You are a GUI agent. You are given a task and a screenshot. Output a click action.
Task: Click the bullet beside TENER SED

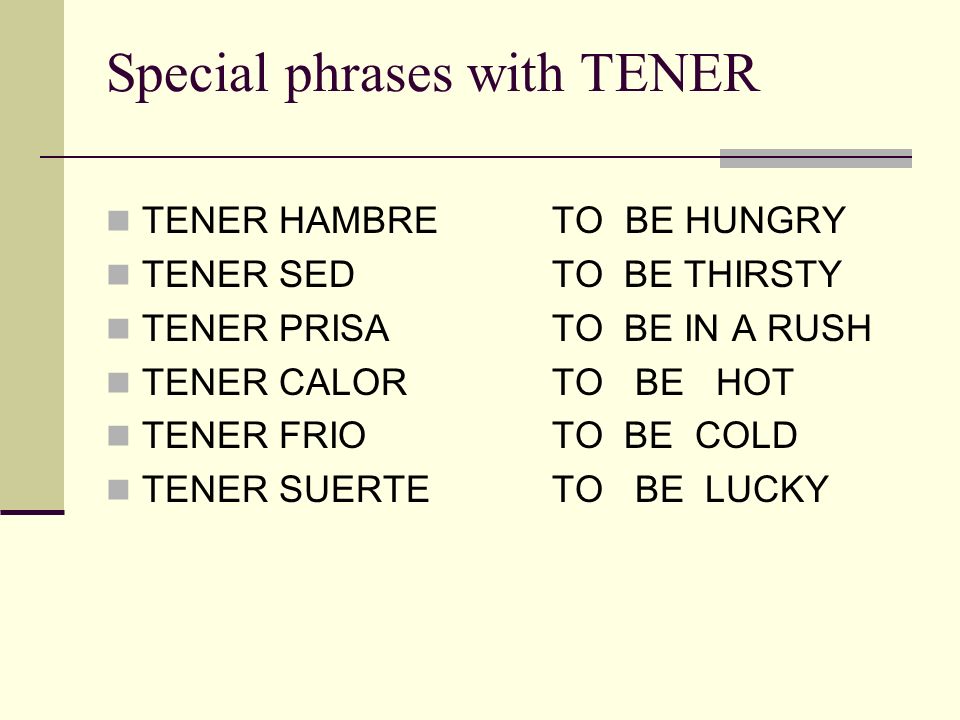pos(118,275)
